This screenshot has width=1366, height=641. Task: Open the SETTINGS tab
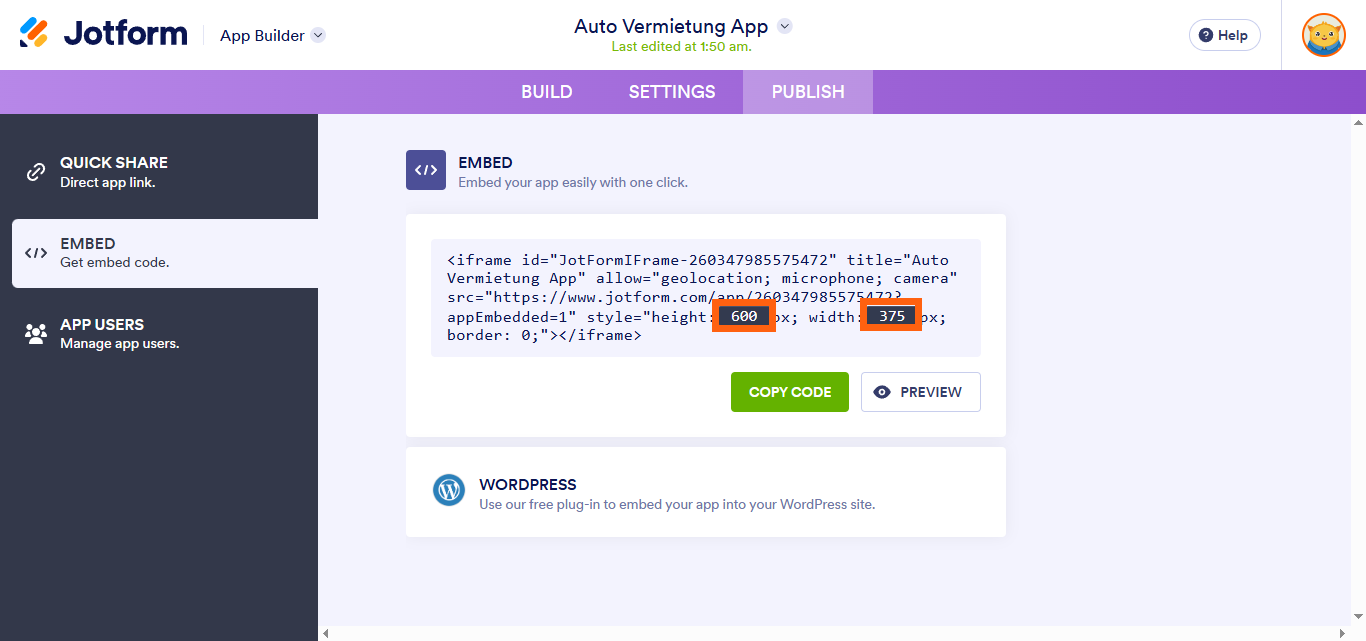[x=671, y=91]
